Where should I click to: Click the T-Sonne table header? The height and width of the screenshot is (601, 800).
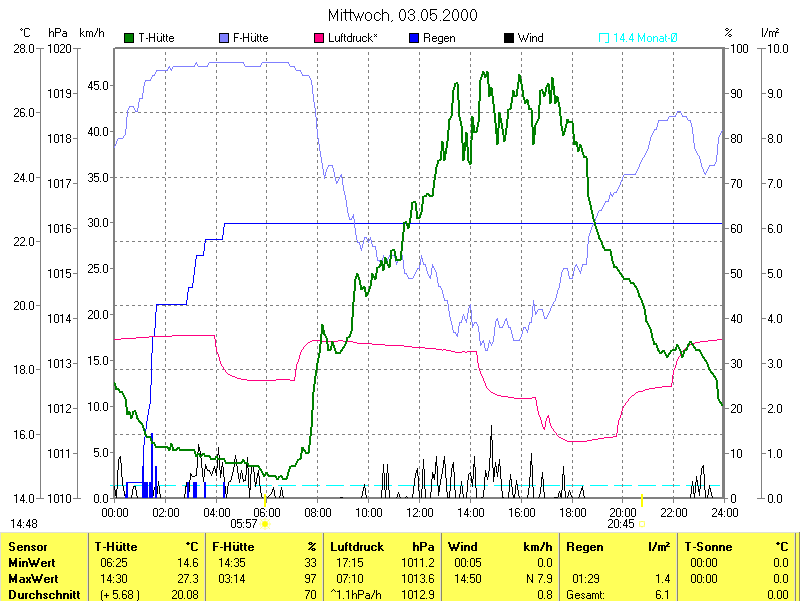click(x=709, y=547)
